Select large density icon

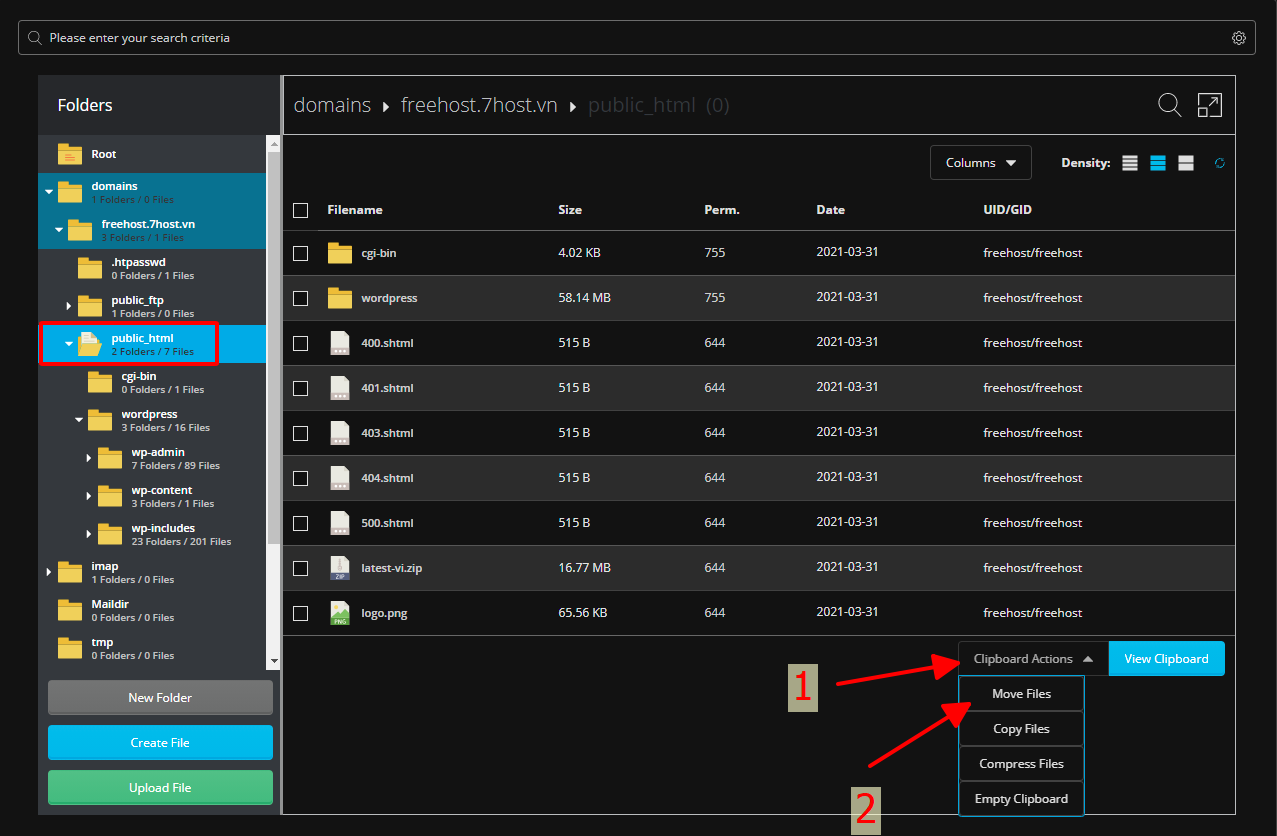coord(1186,163)
